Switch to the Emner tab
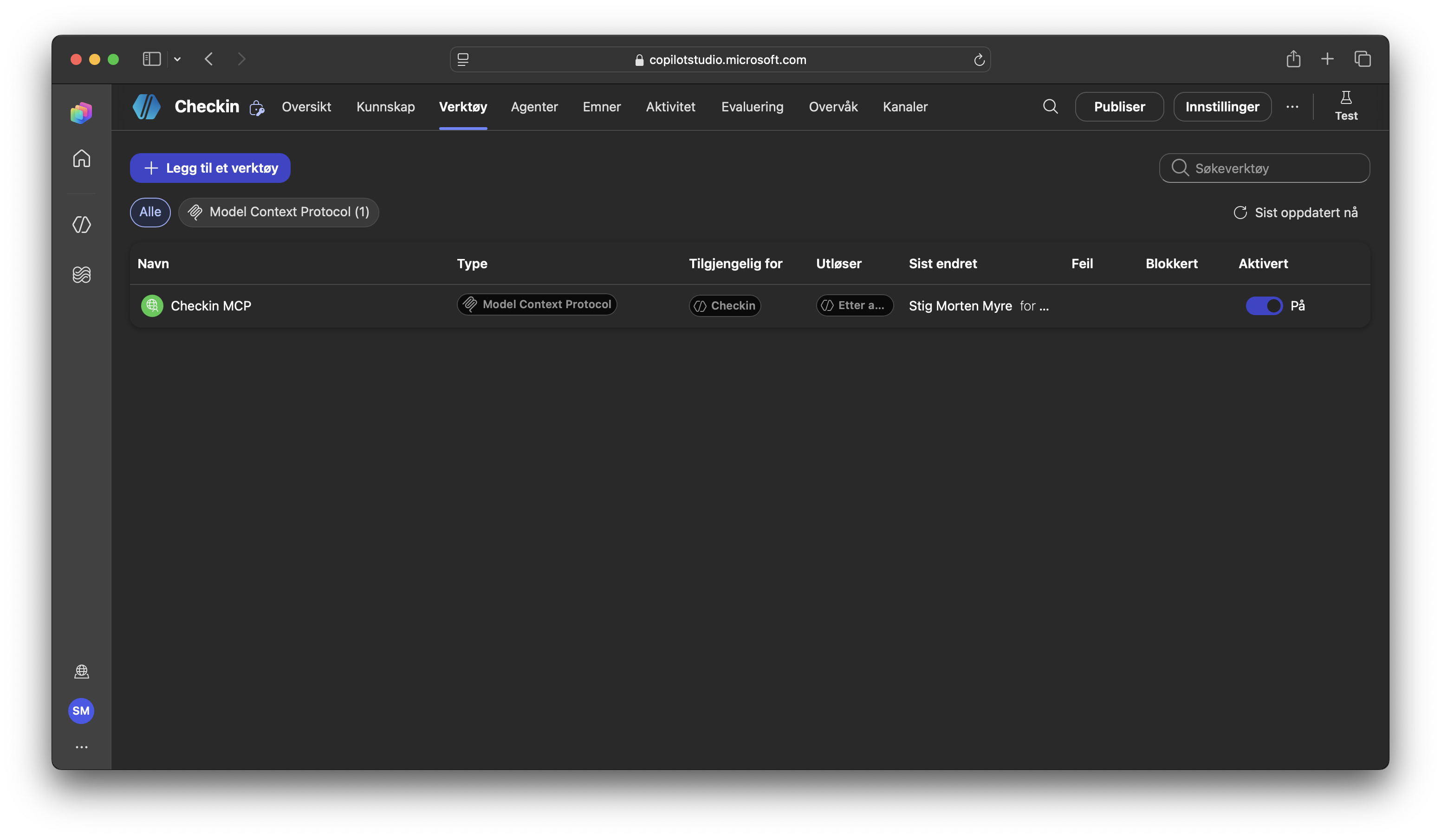1441x840 pixels. pos(602,106)
